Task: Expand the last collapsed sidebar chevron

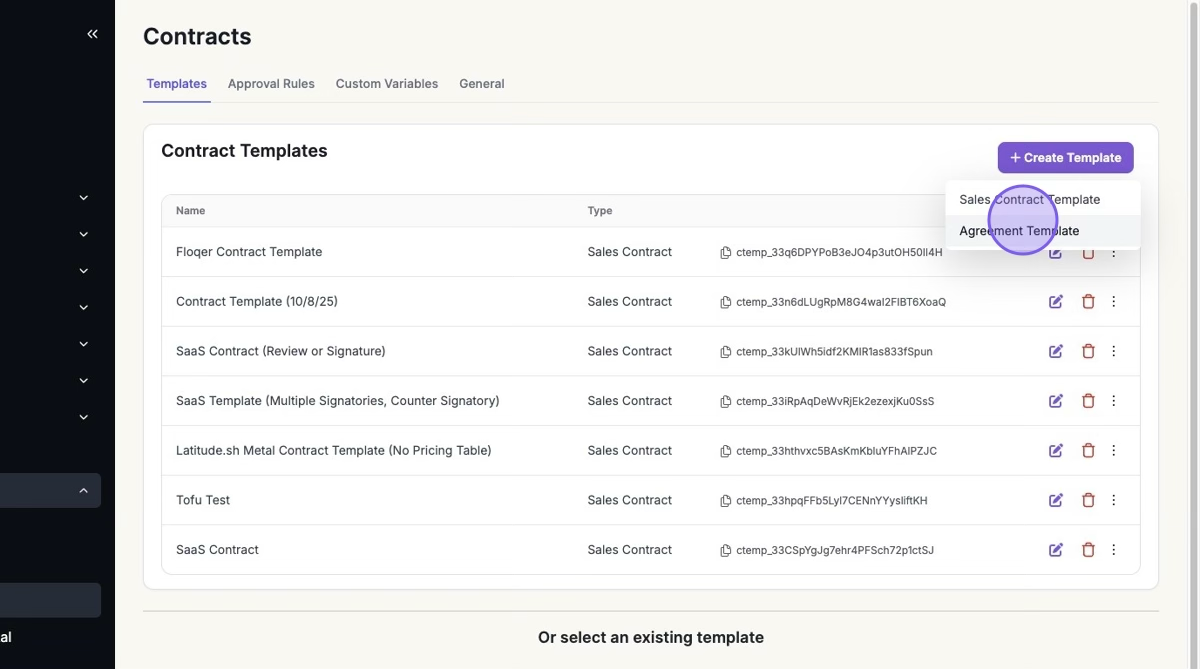Action: [x=84, y=417]
